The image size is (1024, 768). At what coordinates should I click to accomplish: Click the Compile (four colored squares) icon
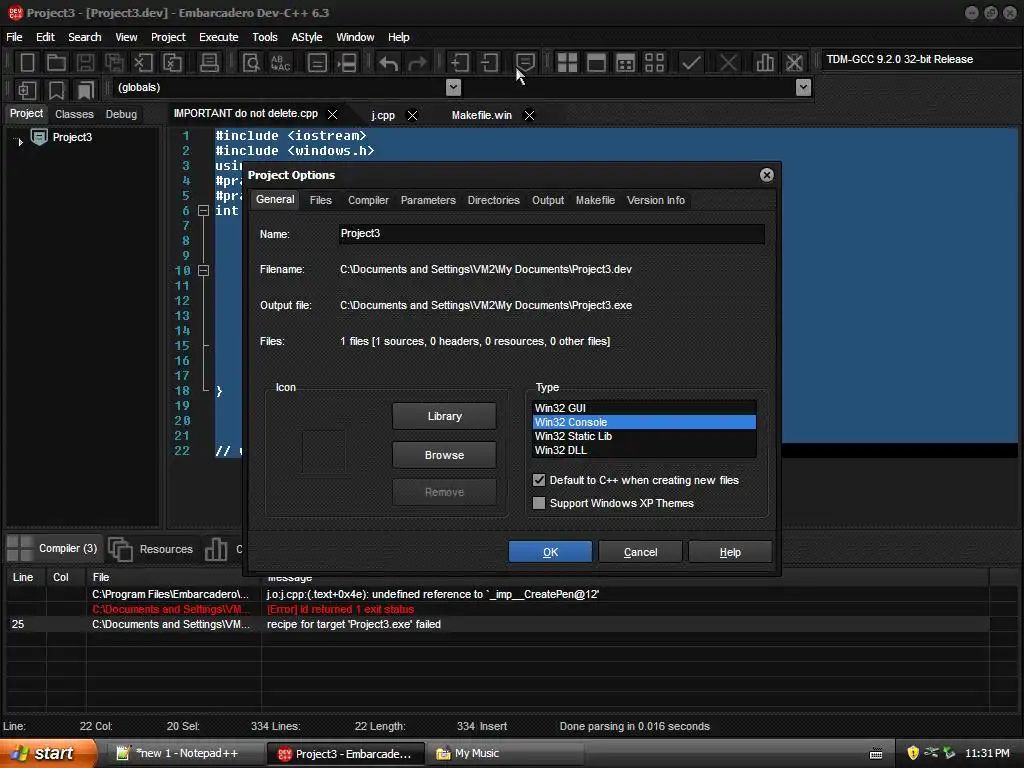click(567, 63)
